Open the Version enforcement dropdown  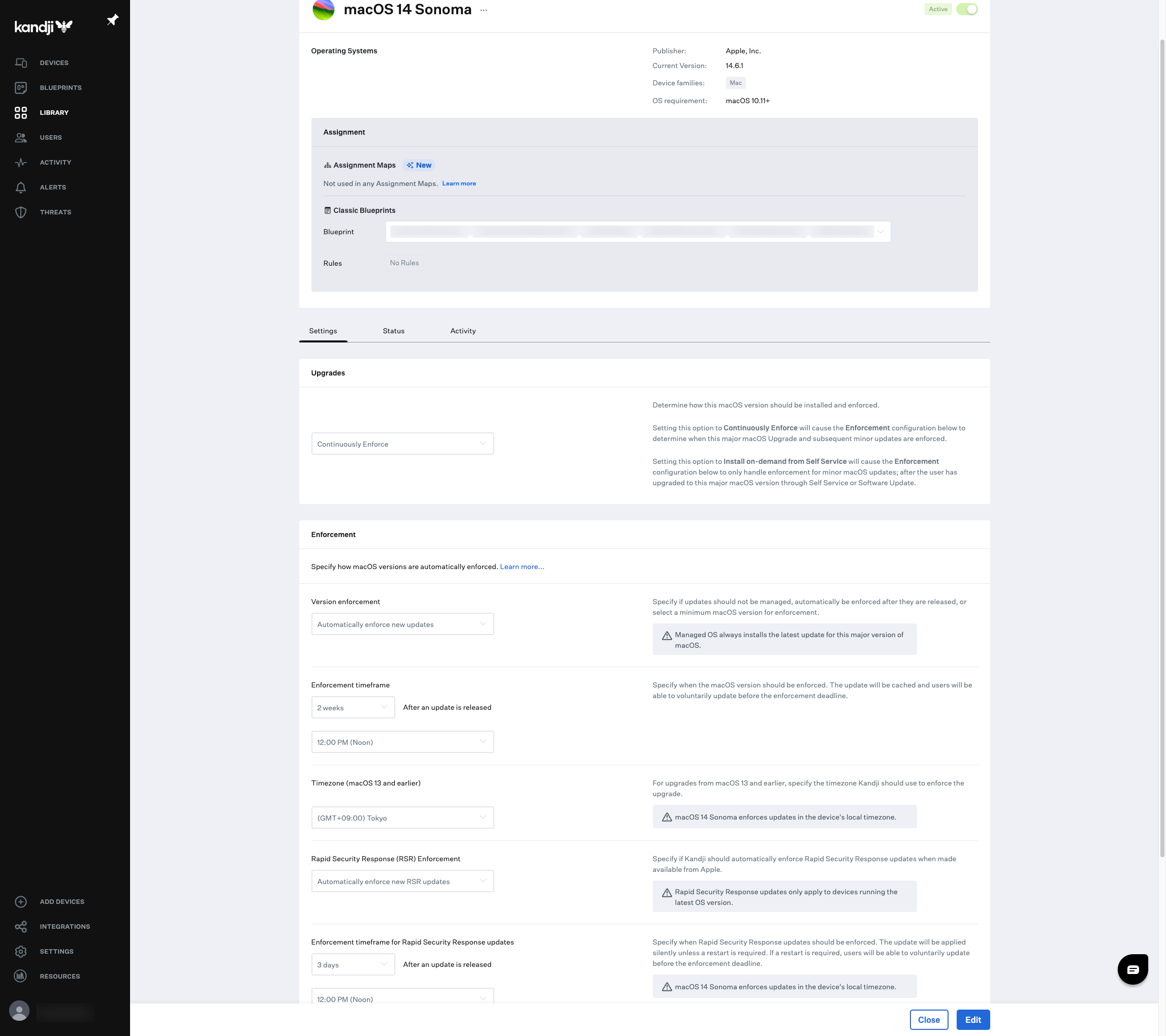click(x=402, y=624)
